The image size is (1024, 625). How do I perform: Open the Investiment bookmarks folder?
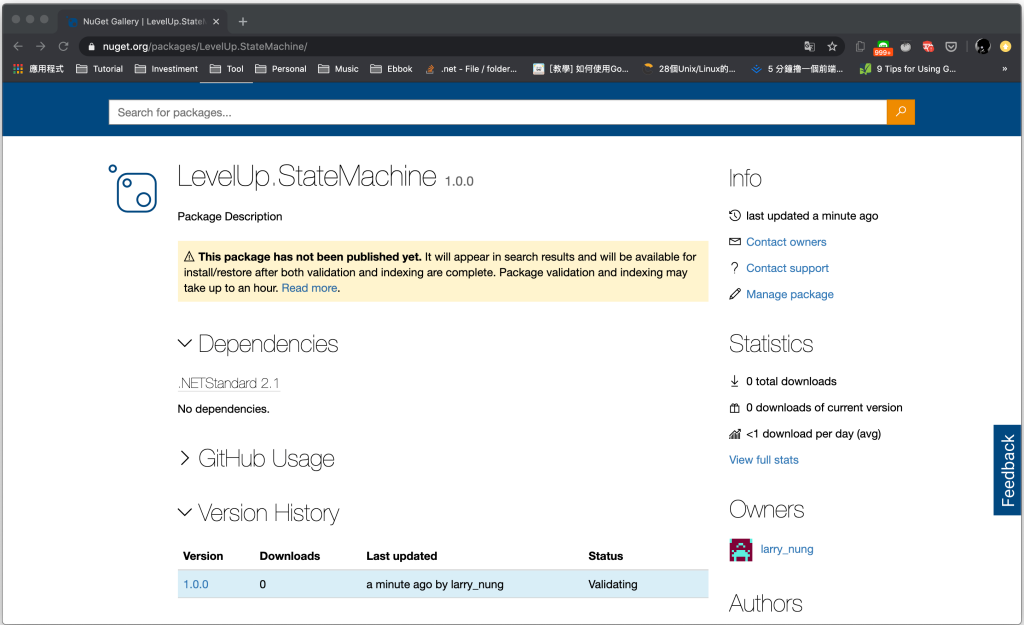click(x=167, y=69)
